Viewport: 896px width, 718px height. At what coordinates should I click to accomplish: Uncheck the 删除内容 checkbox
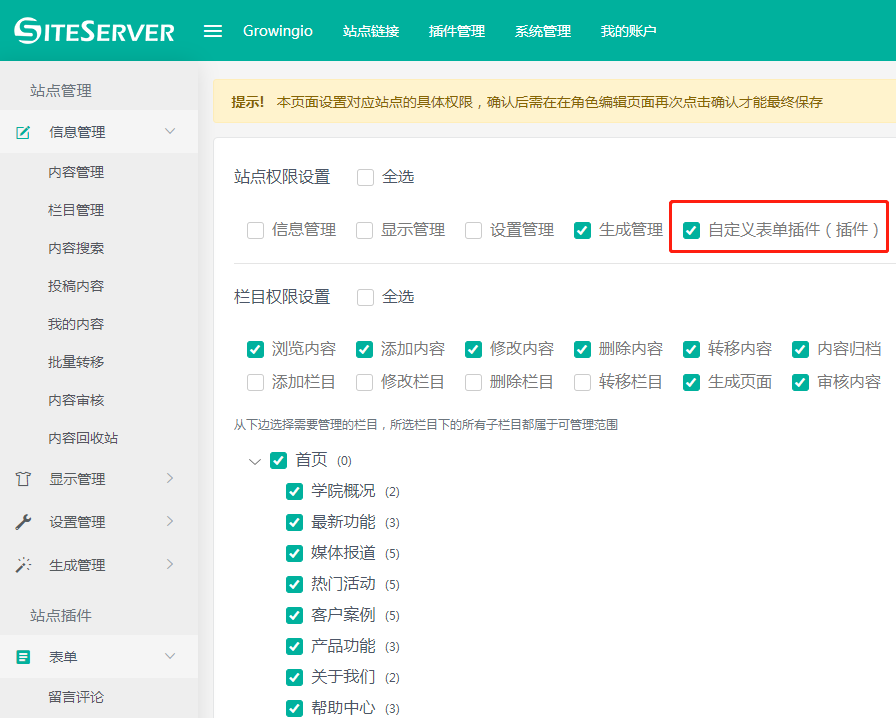coord(582,349)
